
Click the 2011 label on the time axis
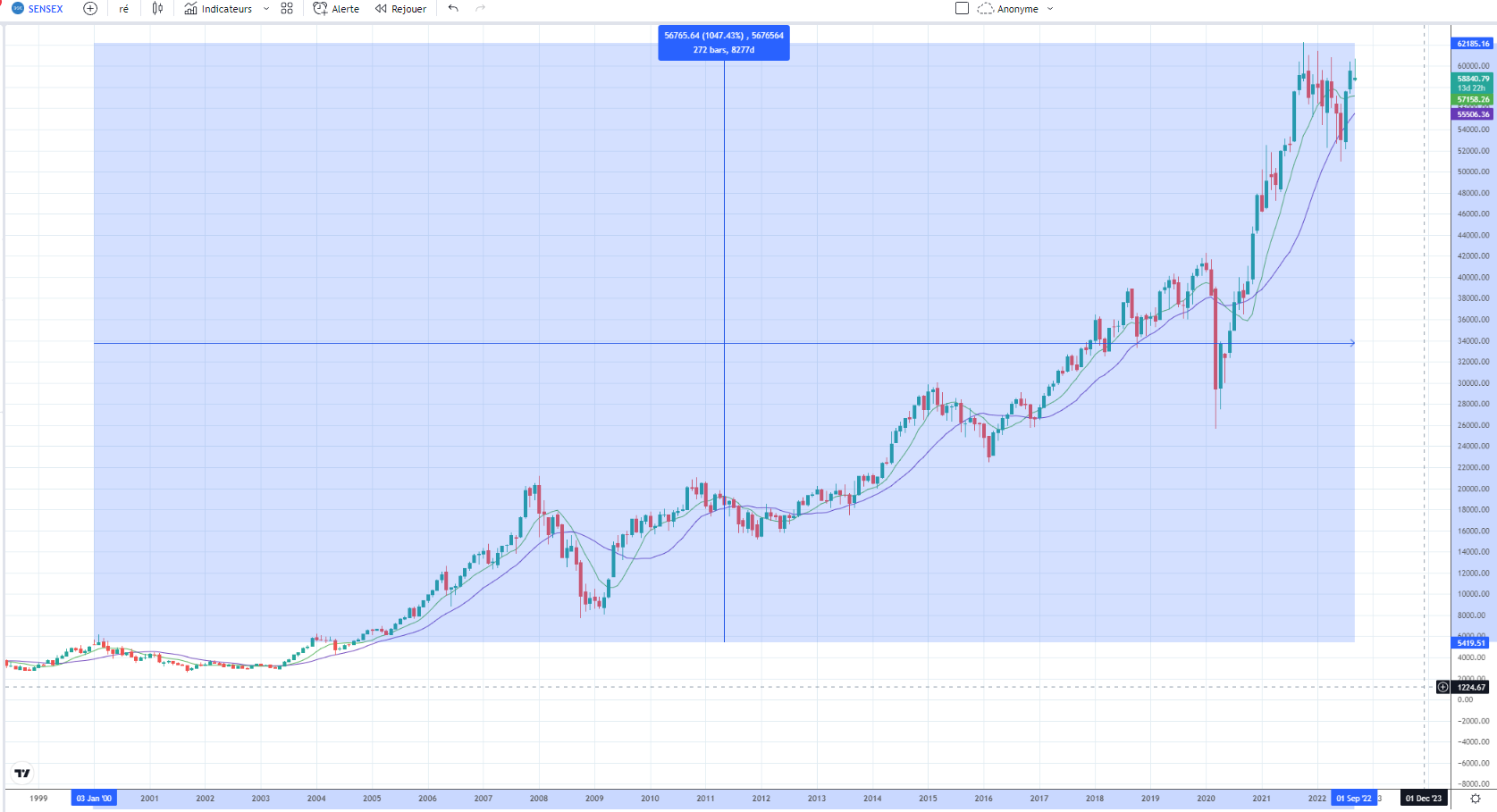coord(706,799)
